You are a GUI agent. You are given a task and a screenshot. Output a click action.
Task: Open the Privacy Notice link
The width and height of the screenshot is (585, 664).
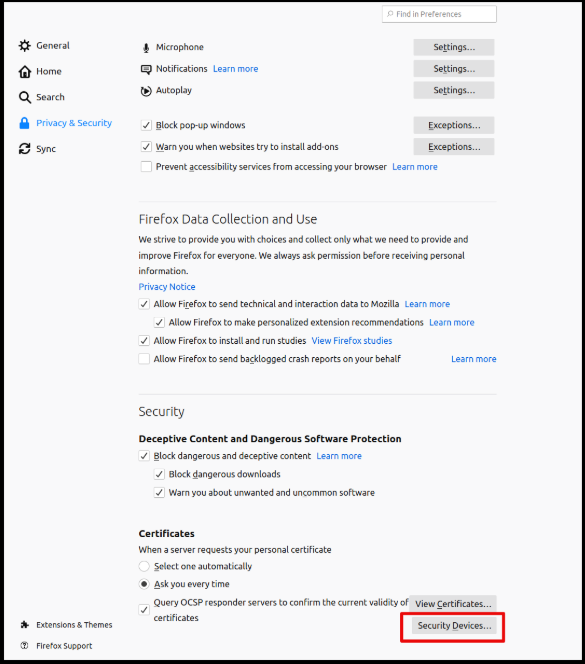(167, 287)
